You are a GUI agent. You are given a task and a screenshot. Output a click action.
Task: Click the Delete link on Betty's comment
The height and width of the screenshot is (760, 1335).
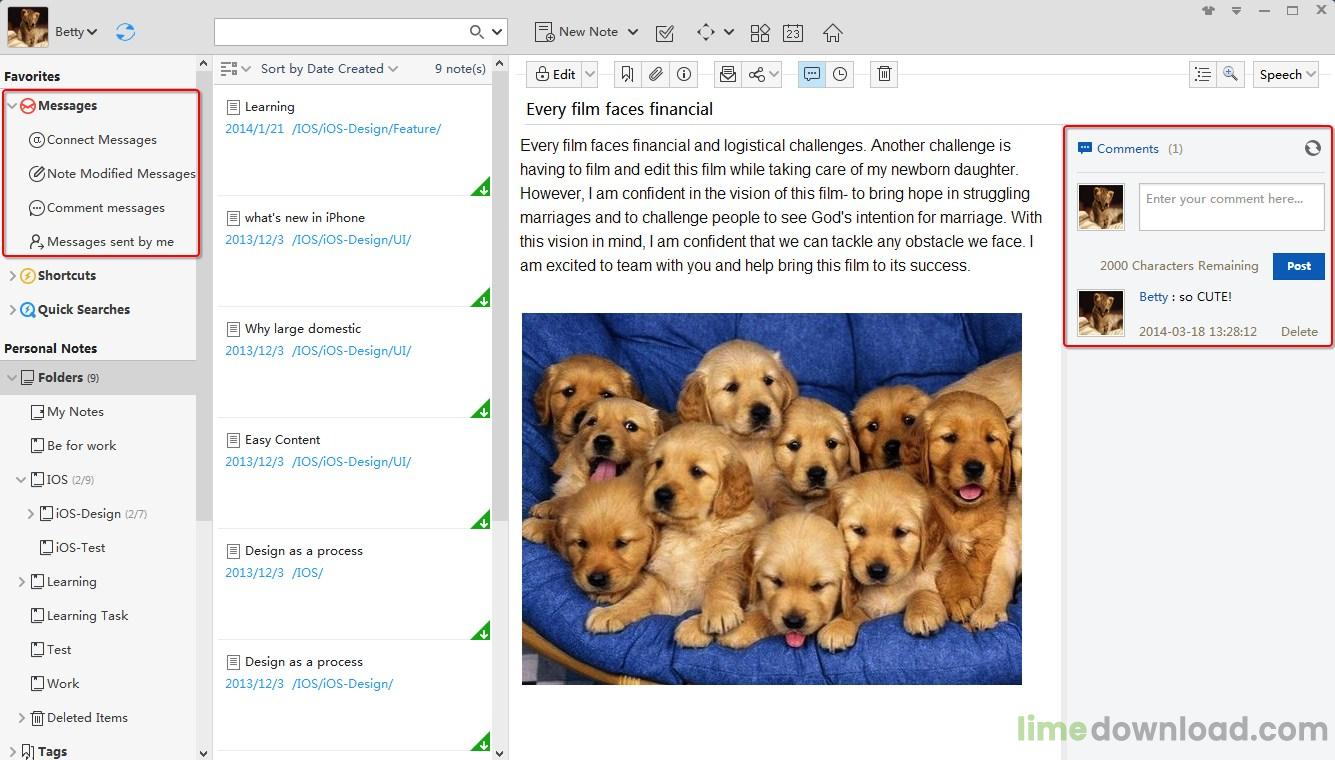1299,331
